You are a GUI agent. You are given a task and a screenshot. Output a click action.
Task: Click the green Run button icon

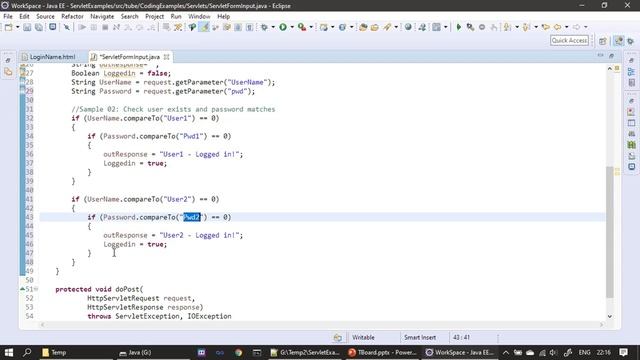coord(283,27)
